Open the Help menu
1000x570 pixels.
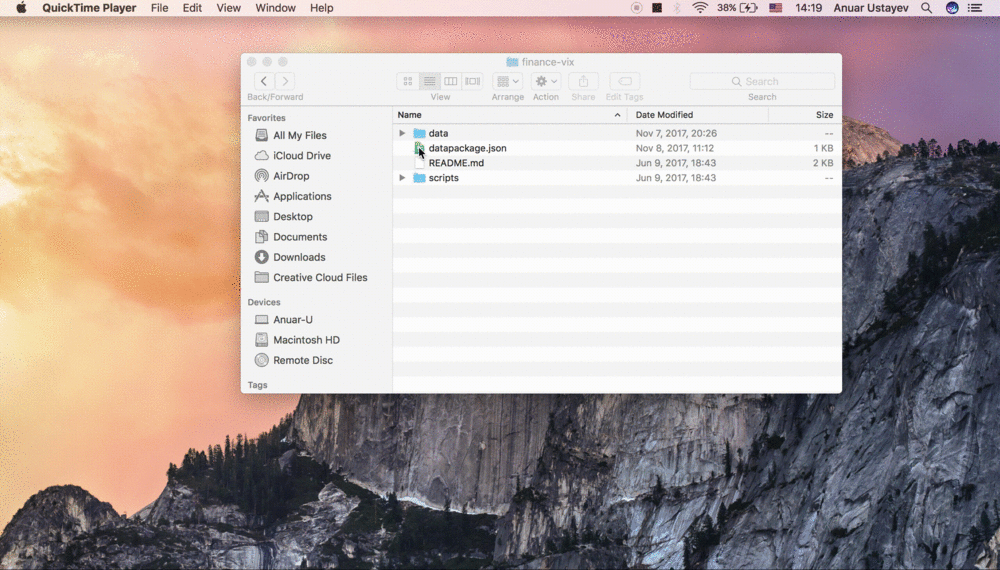(x=321, y=8)
